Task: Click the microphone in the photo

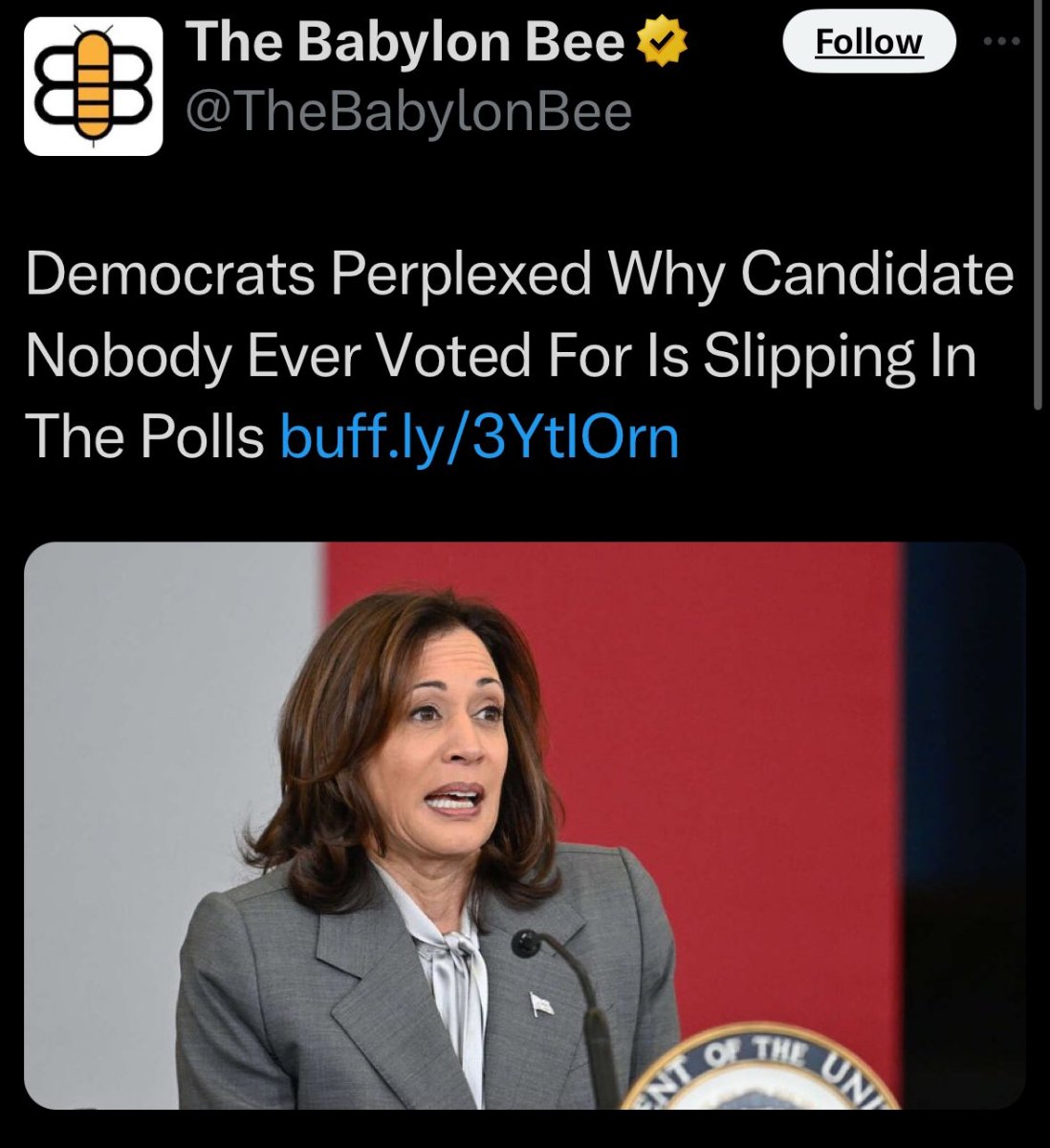Action: pyautogui.click(x=527, y=944)
